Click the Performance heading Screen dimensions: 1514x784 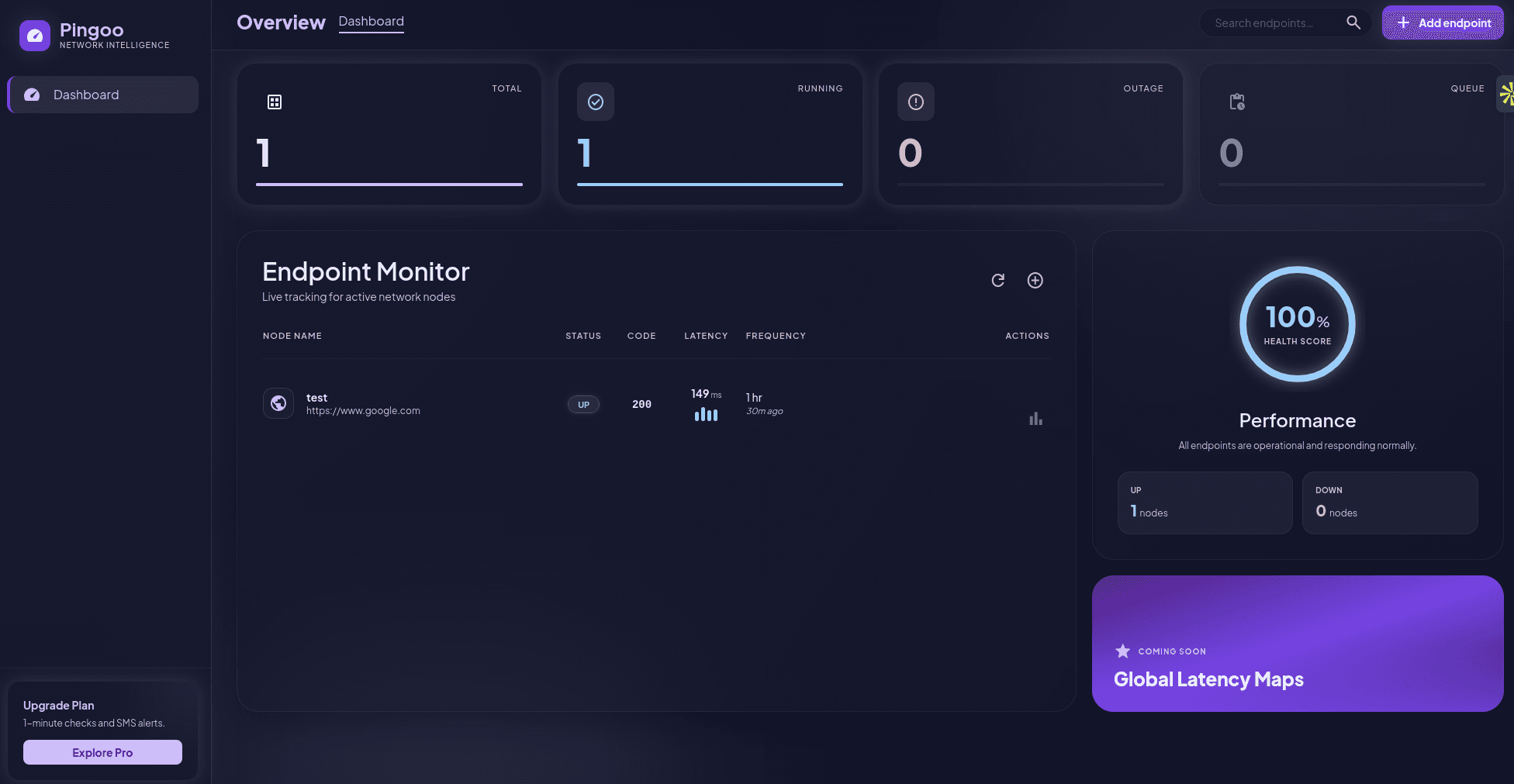[x=1298, y=420]
